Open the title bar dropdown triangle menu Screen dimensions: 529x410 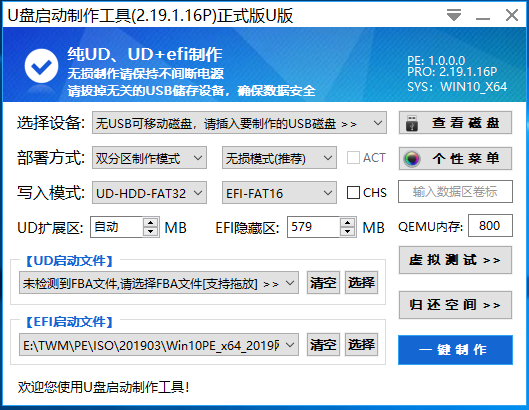454,16
